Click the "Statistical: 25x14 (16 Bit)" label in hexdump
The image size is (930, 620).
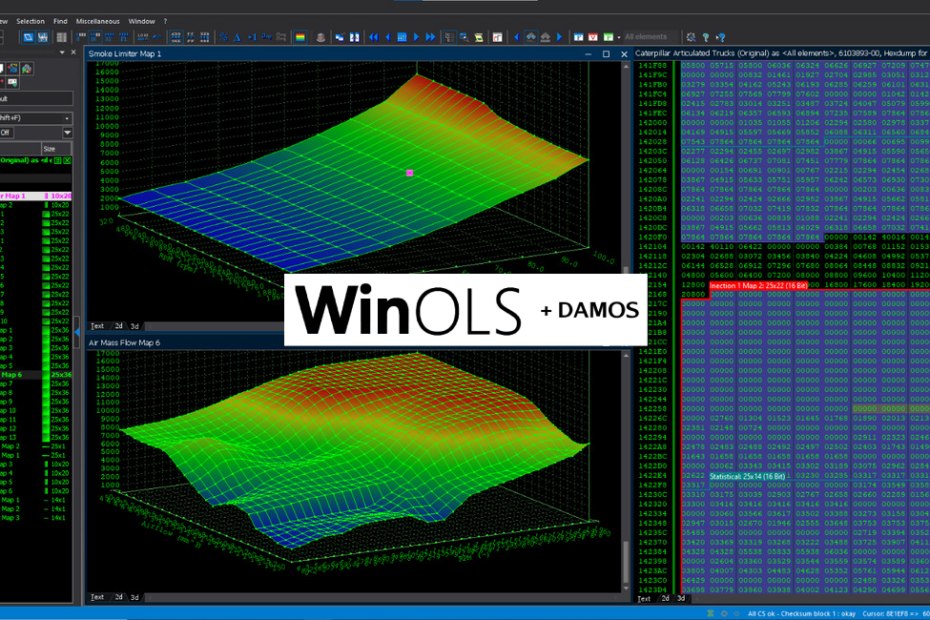747,476
